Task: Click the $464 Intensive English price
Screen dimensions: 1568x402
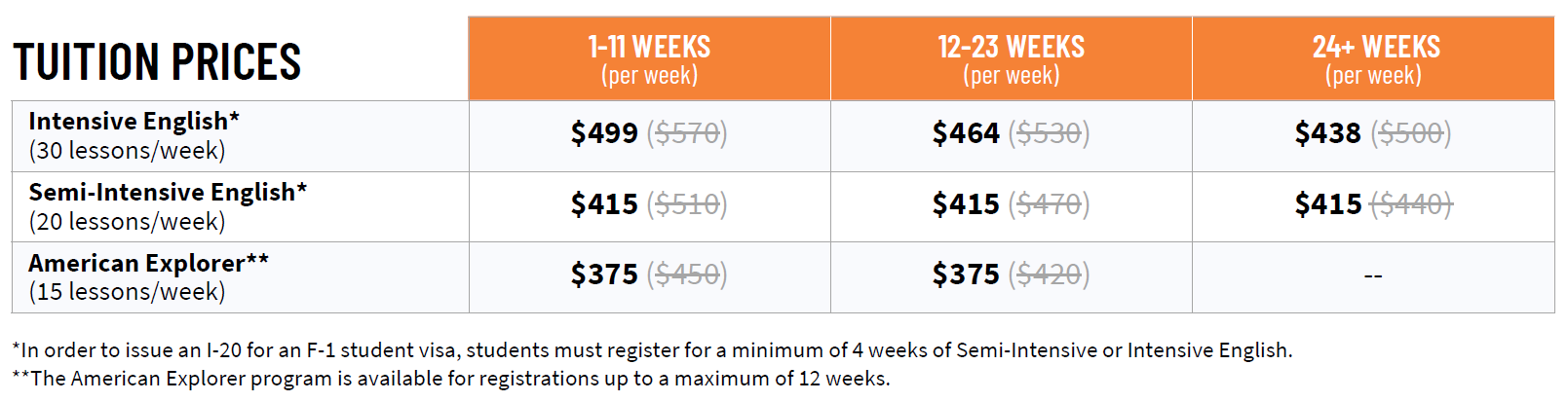Action: 966,133
